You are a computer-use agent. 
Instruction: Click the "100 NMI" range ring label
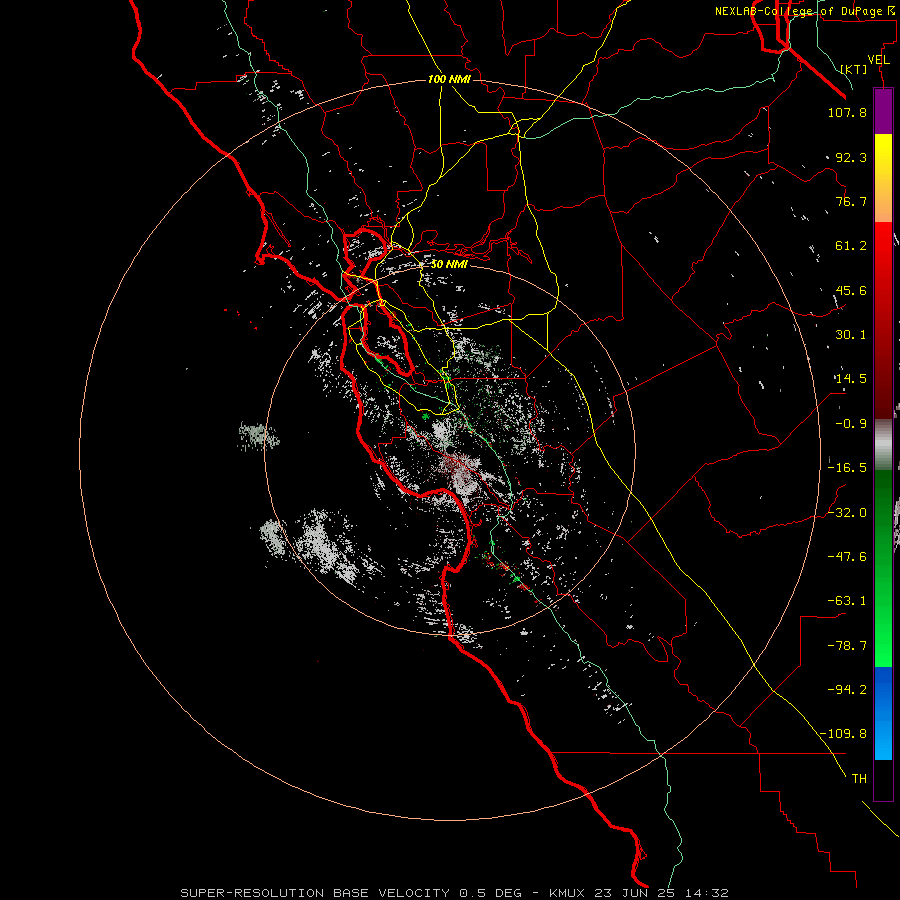point(449,79)
